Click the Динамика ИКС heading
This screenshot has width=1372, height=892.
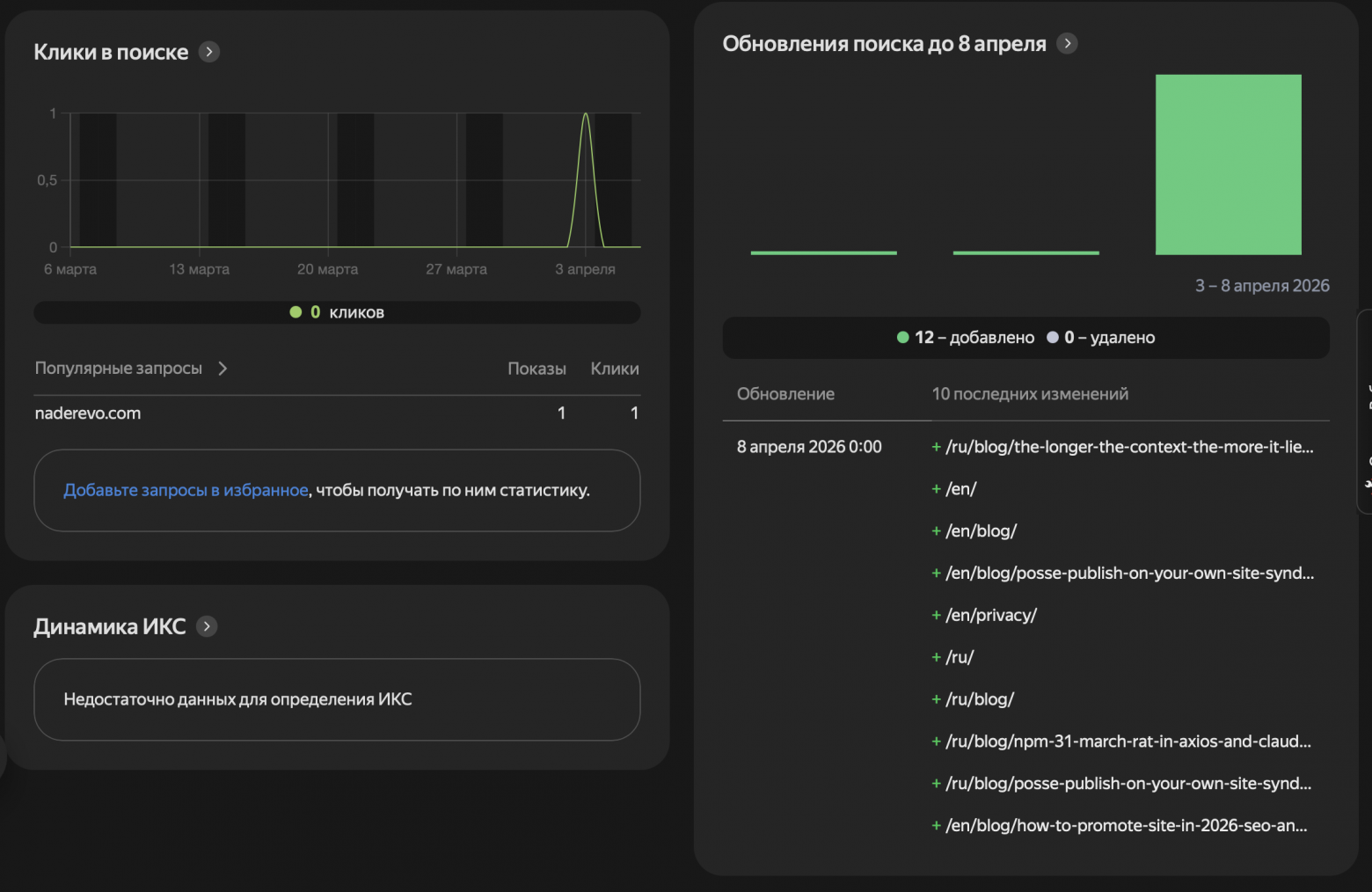coord(110,626)
